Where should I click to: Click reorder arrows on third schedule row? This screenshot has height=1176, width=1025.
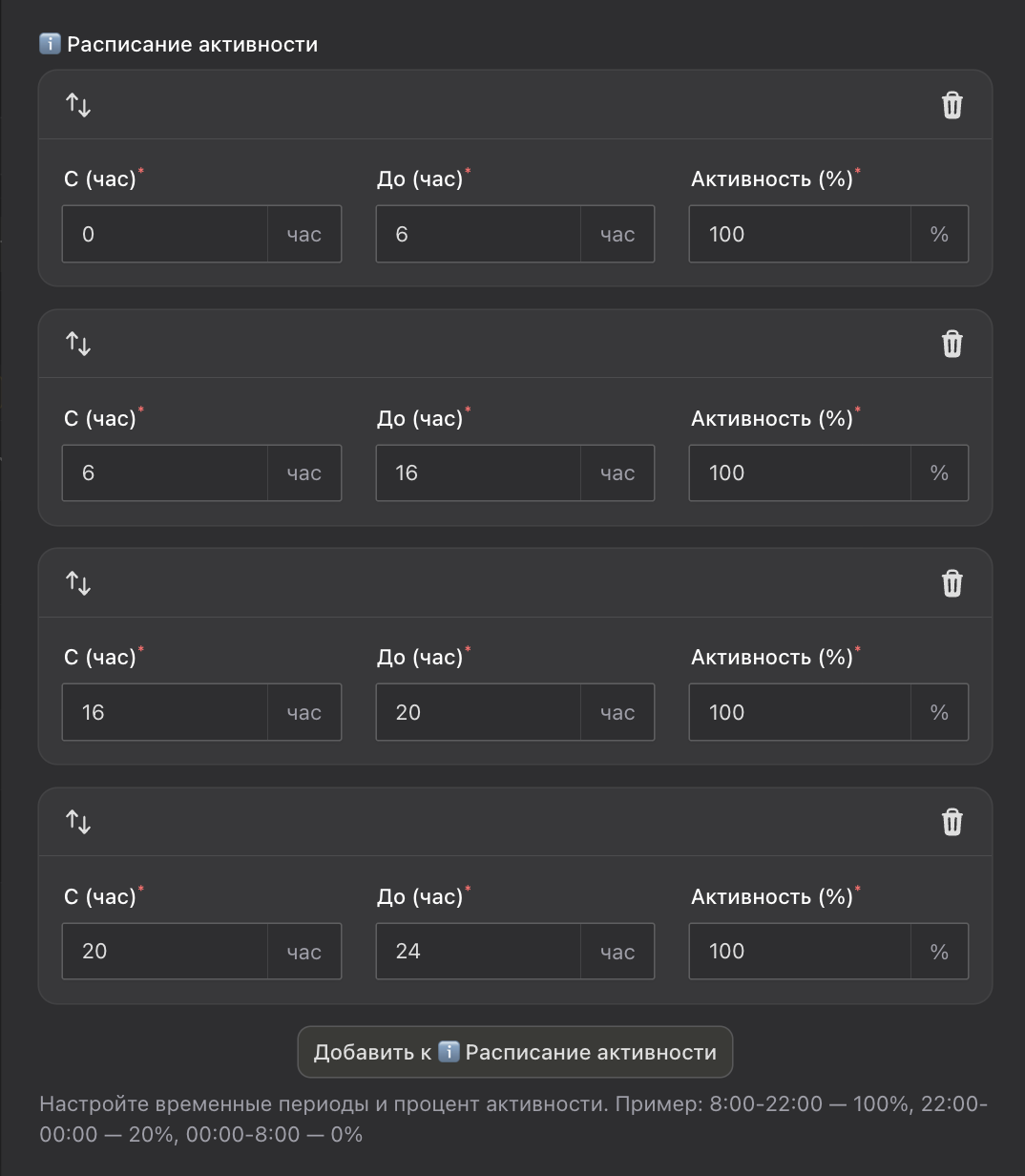click(78, 583)
